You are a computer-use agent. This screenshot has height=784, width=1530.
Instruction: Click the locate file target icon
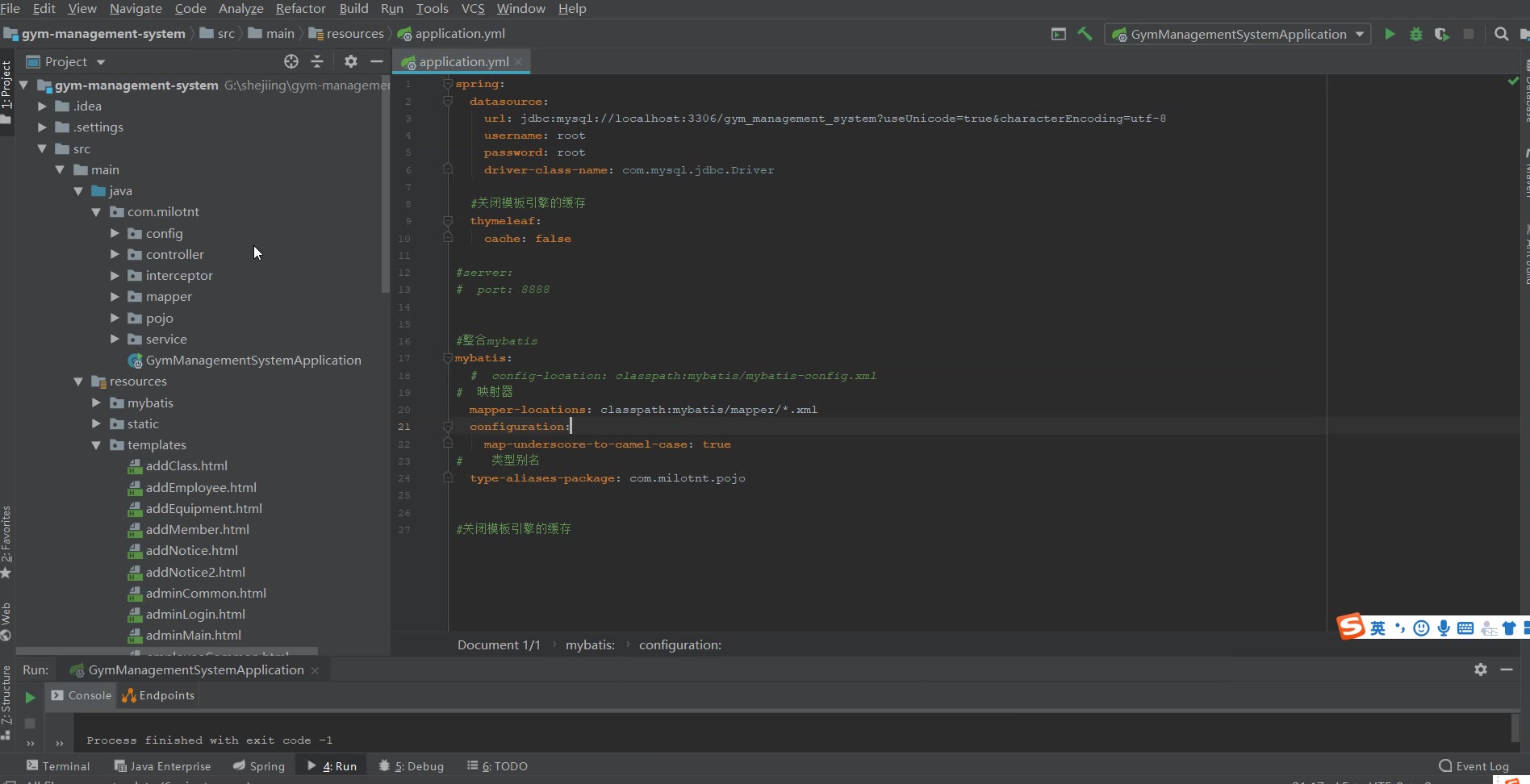pos(291,61)
